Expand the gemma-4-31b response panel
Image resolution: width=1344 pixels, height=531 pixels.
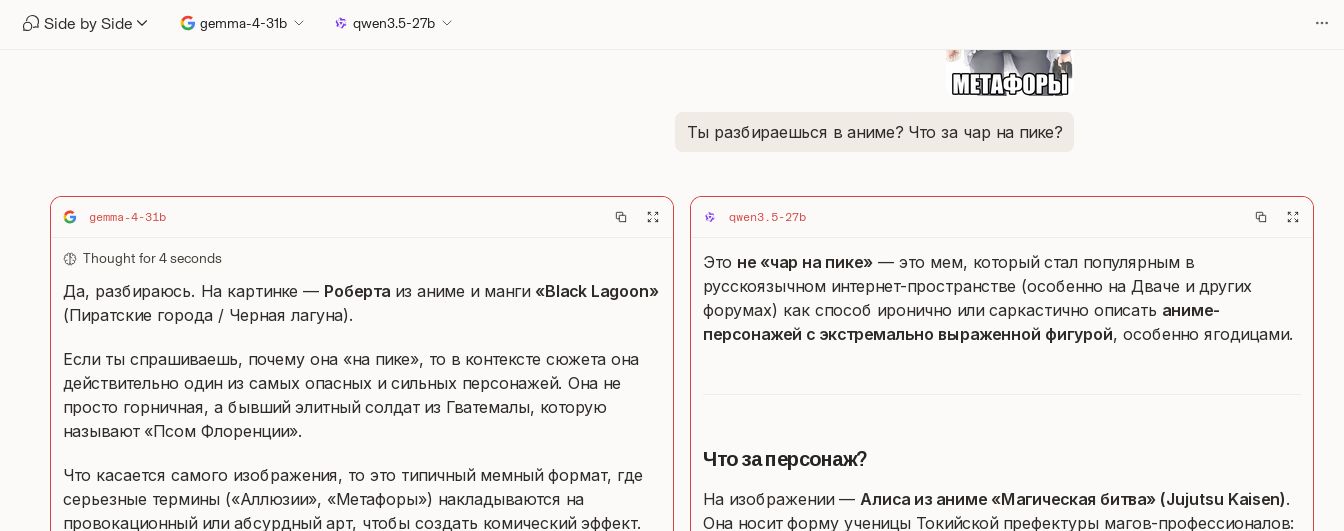[653, 217]
